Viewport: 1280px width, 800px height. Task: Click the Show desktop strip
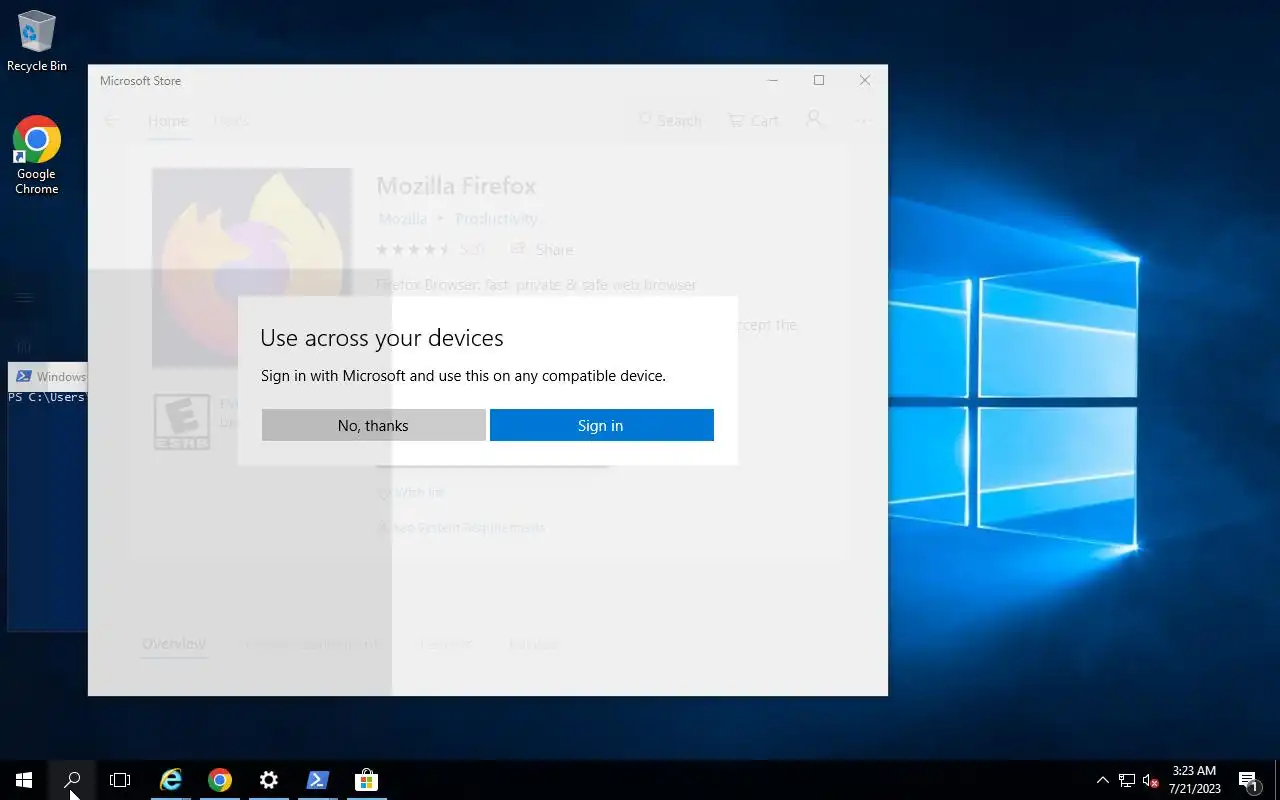click(1277, 780)
